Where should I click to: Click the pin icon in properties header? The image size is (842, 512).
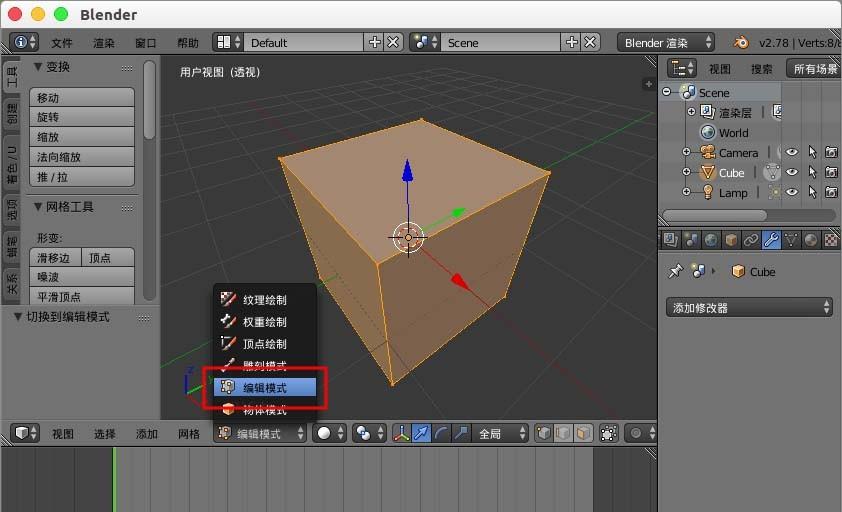pos(675,271)
